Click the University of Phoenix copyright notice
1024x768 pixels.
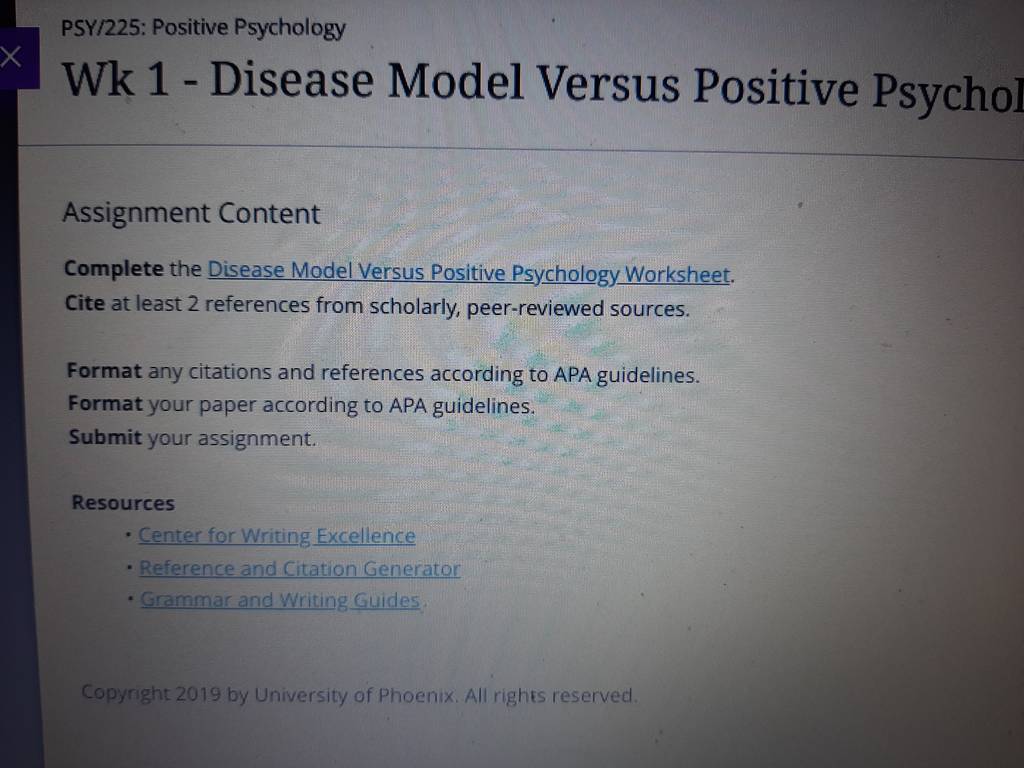[359, 694]
